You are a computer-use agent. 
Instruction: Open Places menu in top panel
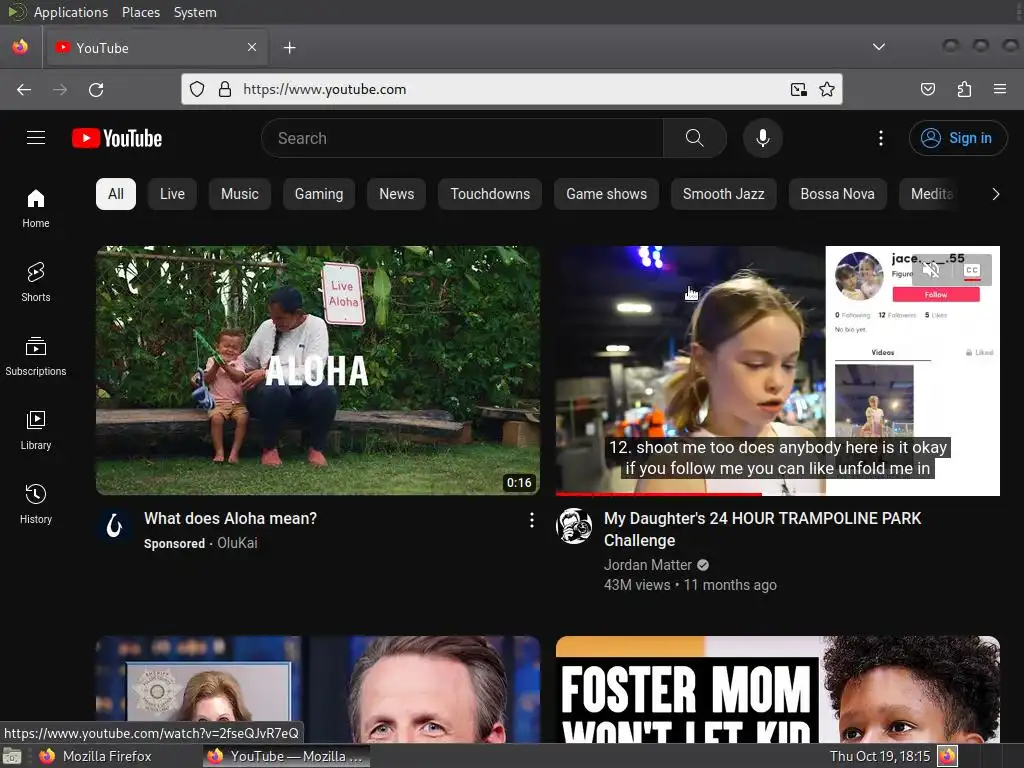click(x=140, y=12)
